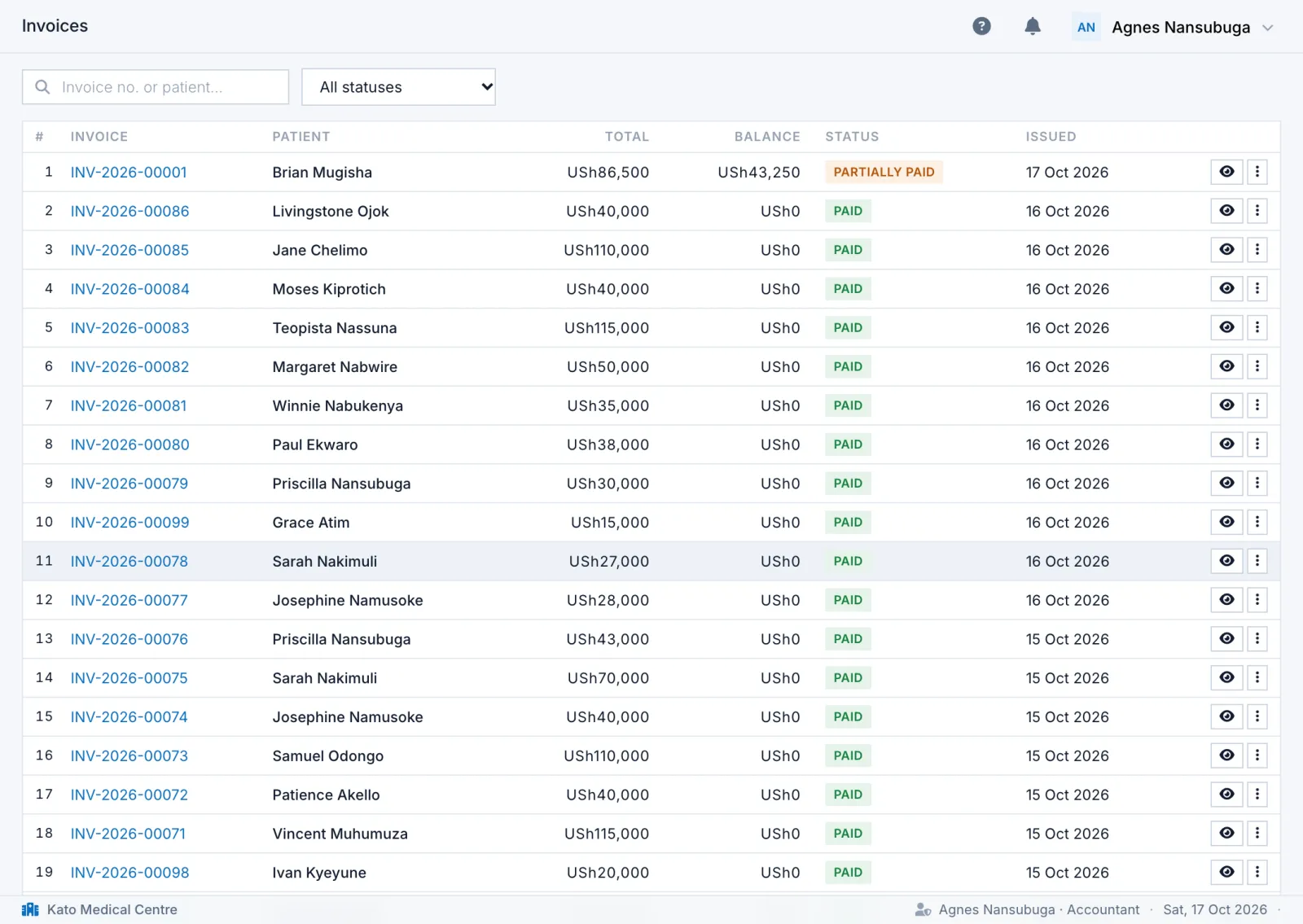View Grace Atim's invoice with eye icon

1226,522
